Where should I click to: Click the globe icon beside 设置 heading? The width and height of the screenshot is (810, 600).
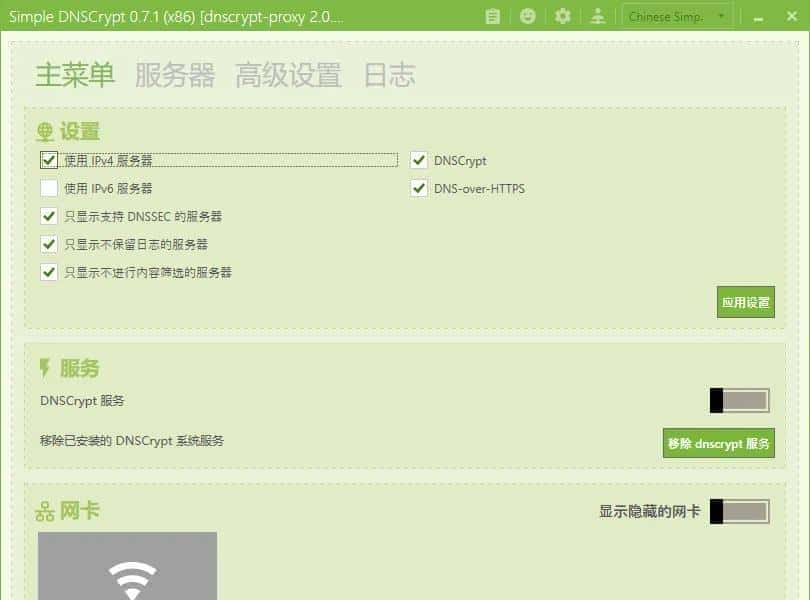pyautogui.click(x=44, y=130)
